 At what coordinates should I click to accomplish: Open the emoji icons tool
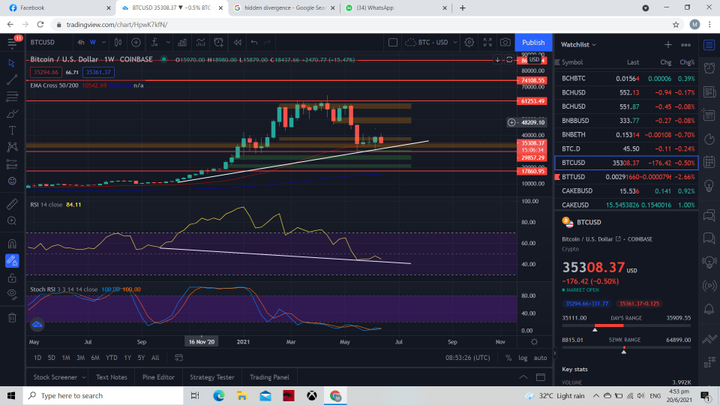pos(12,181)
